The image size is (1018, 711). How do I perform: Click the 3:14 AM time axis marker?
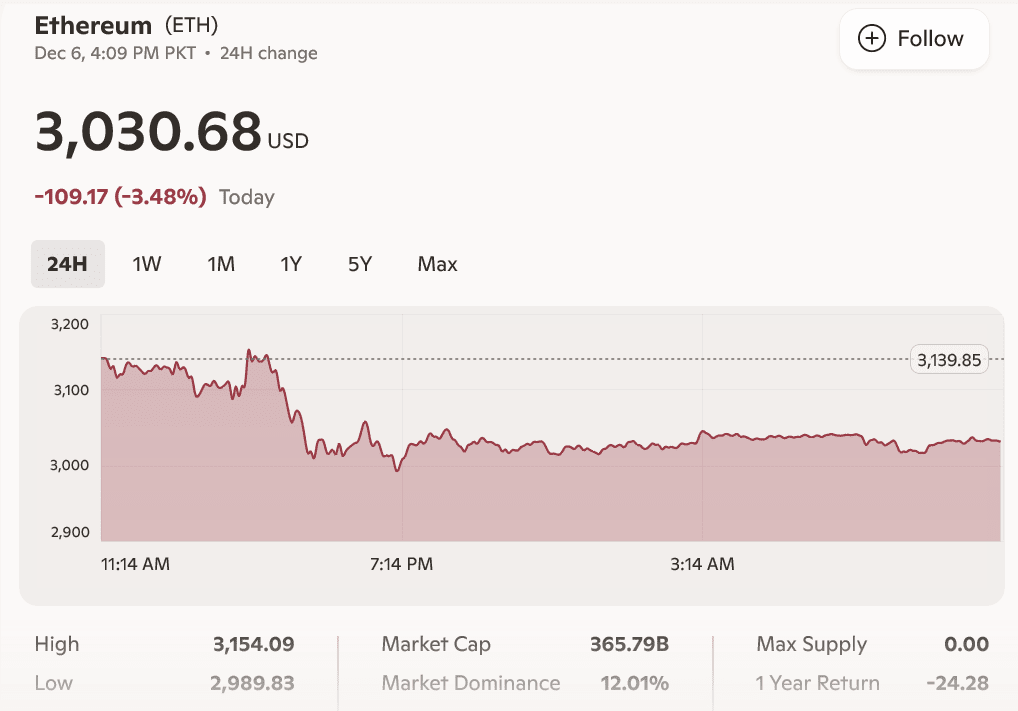702,564
